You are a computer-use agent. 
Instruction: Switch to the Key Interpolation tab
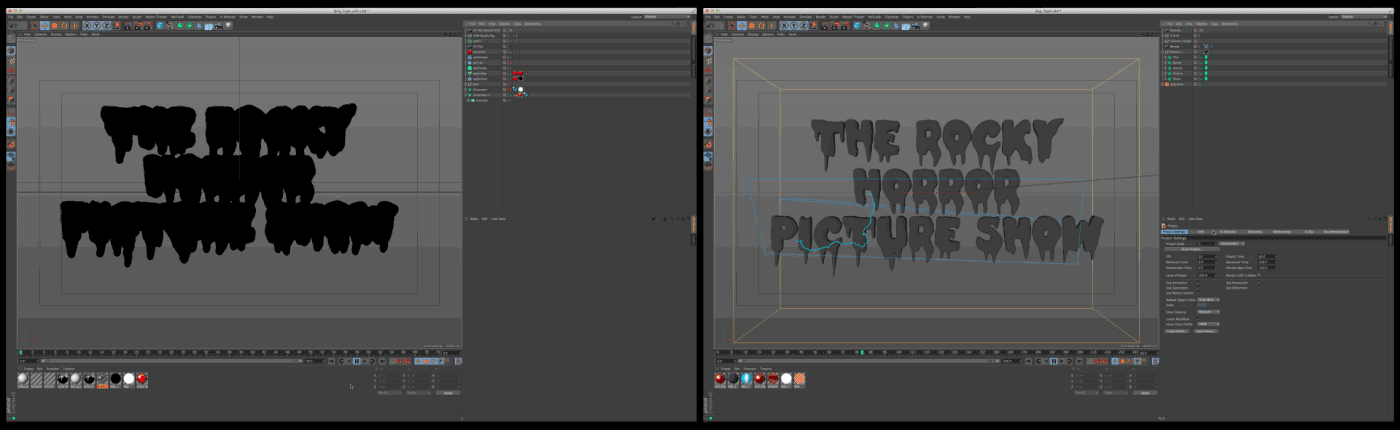[1336, 231]
